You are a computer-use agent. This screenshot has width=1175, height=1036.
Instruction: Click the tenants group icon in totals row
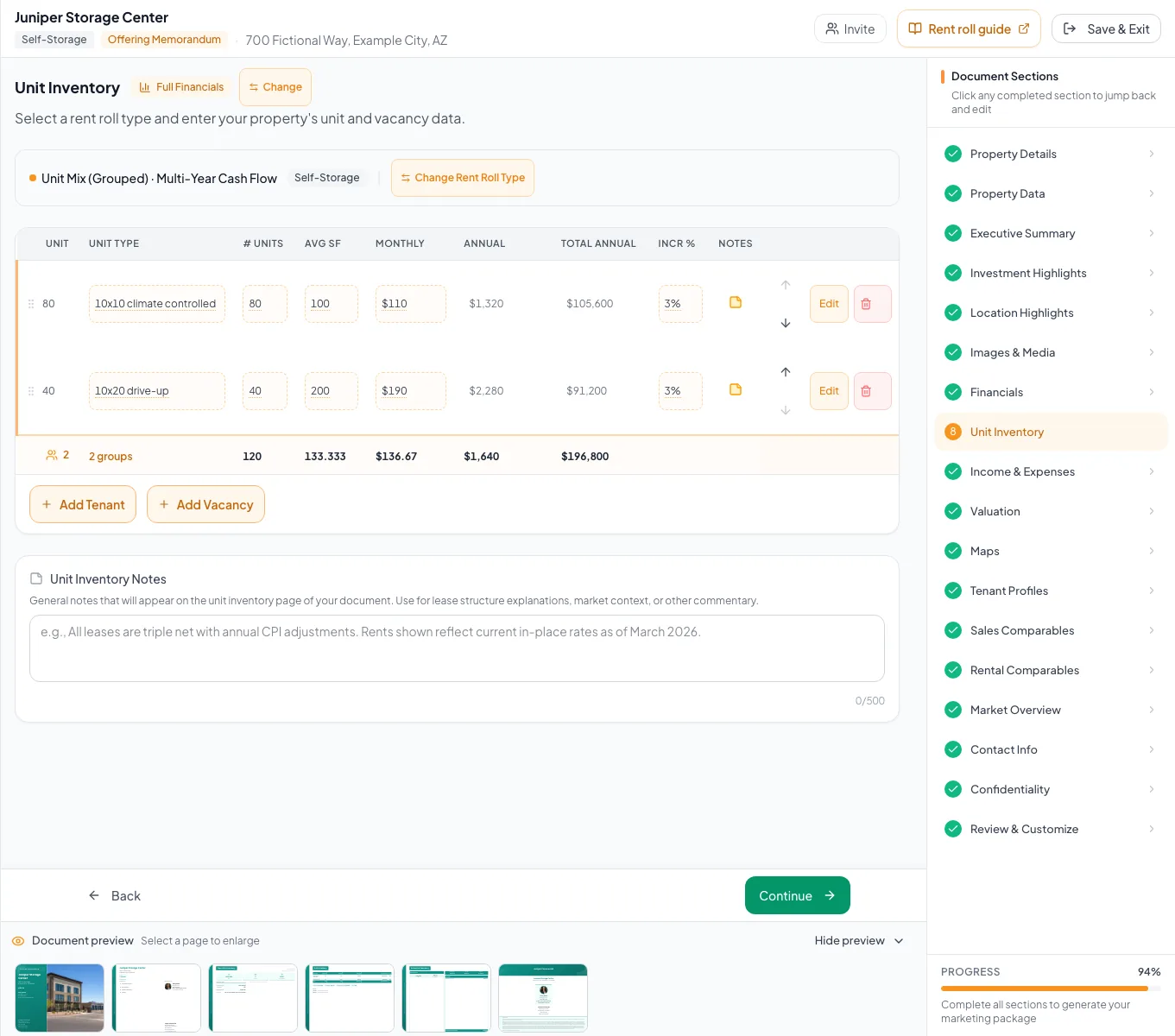(x=52, y=455)
